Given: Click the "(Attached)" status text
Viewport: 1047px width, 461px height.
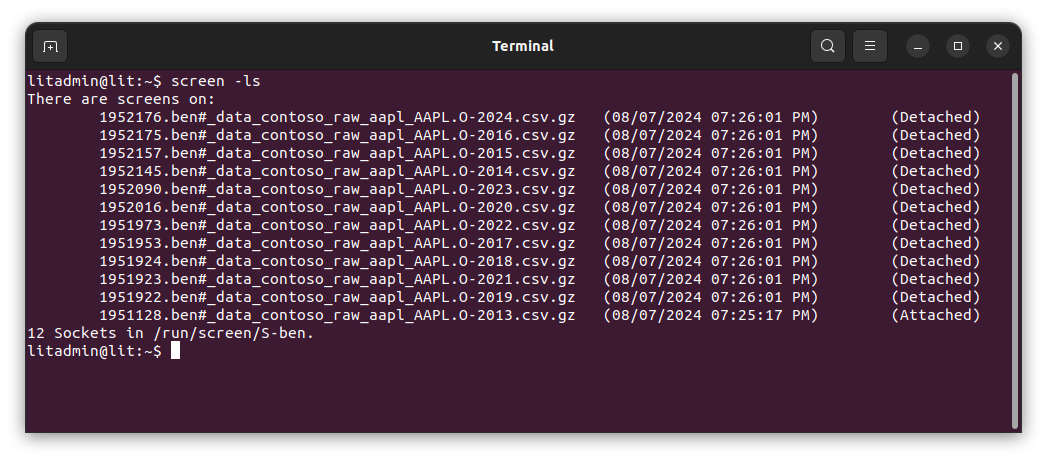Looking at the screenshot, I should click(x=935, y=315).
